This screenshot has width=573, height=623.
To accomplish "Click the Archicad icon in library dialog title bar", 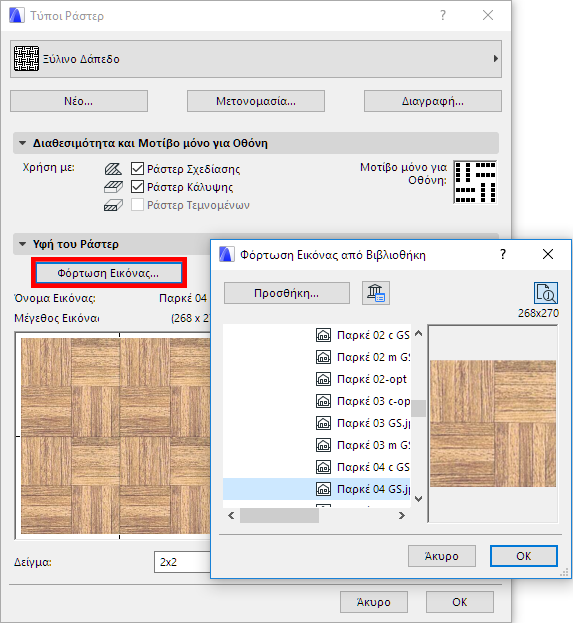I will pyautogui.click(x=226, y=254).
